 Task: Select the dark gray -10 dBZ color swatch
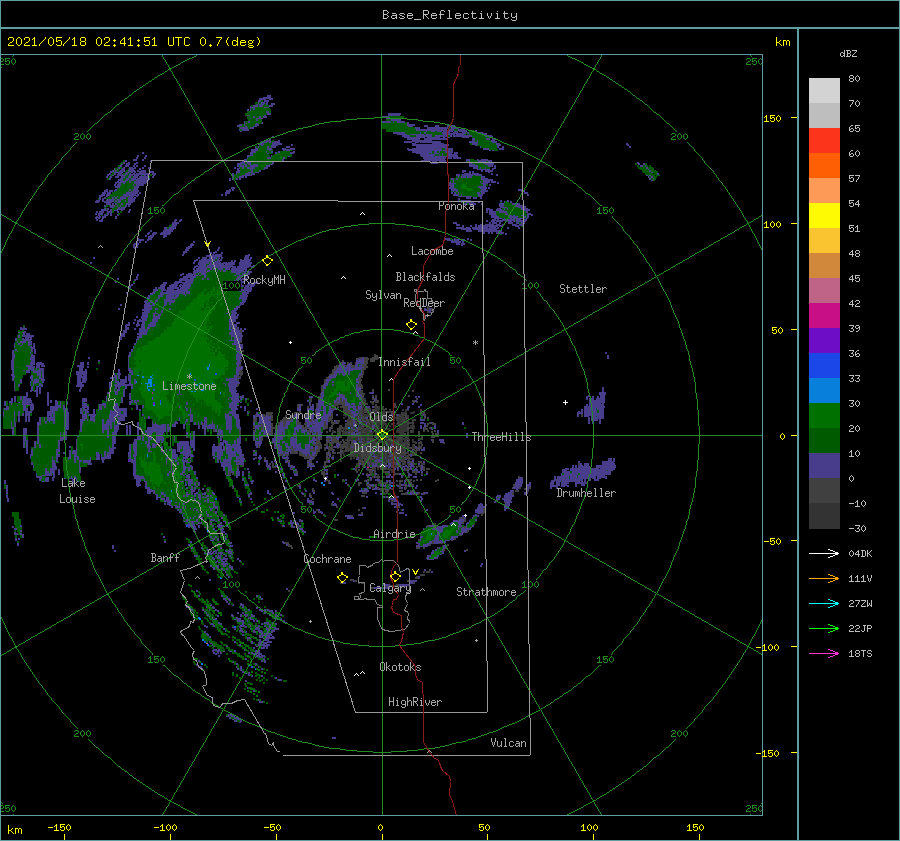(x=824, y=515)
